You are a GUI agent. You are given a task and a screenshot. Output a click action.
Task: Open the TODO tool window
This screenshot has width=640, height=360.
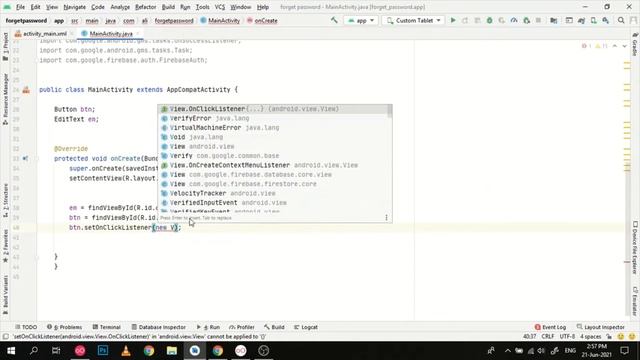[x=26, y=327]
